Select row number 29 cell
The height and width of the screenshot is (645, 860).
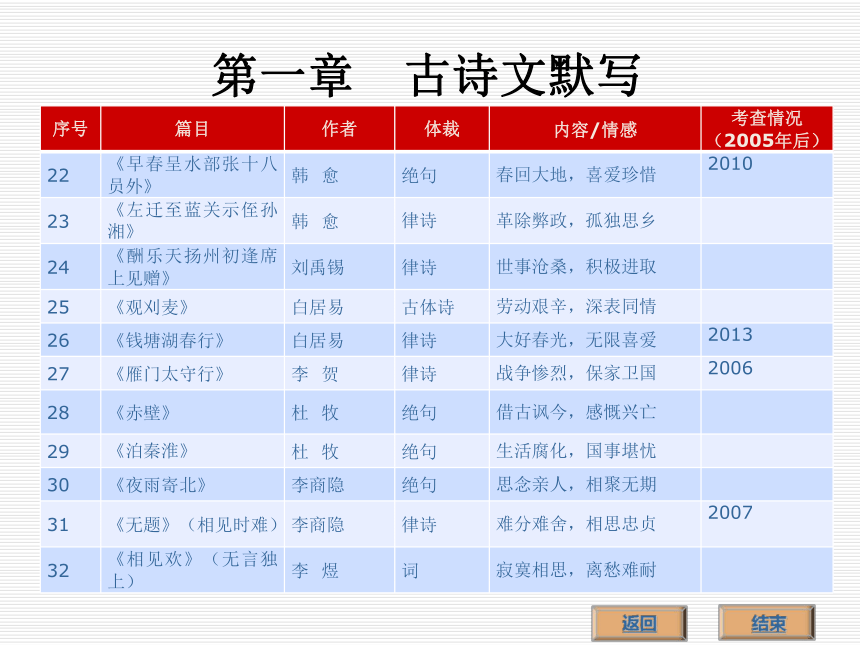tap(71, 451)
